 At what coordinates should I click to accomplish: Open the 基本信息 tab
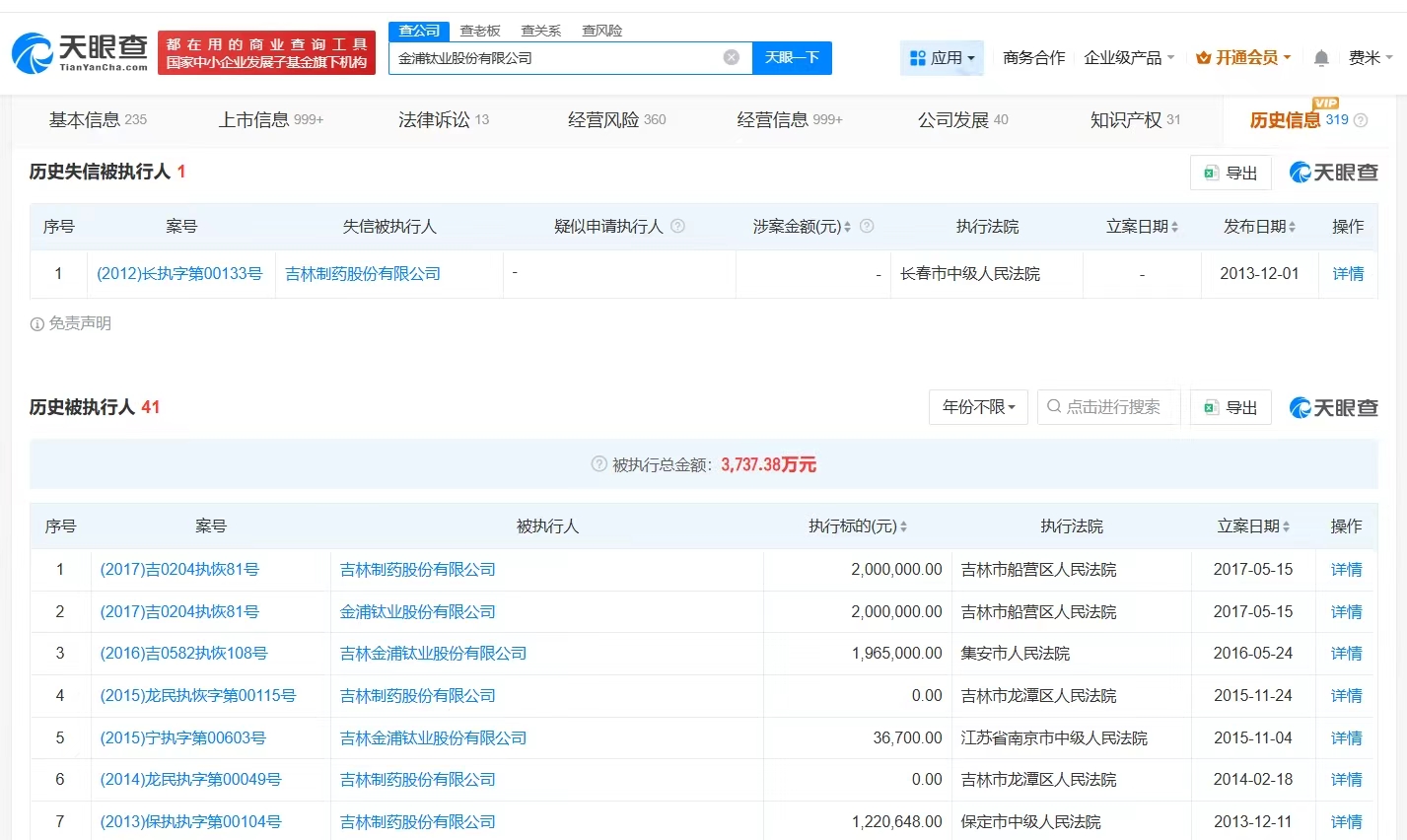(98, 119)
